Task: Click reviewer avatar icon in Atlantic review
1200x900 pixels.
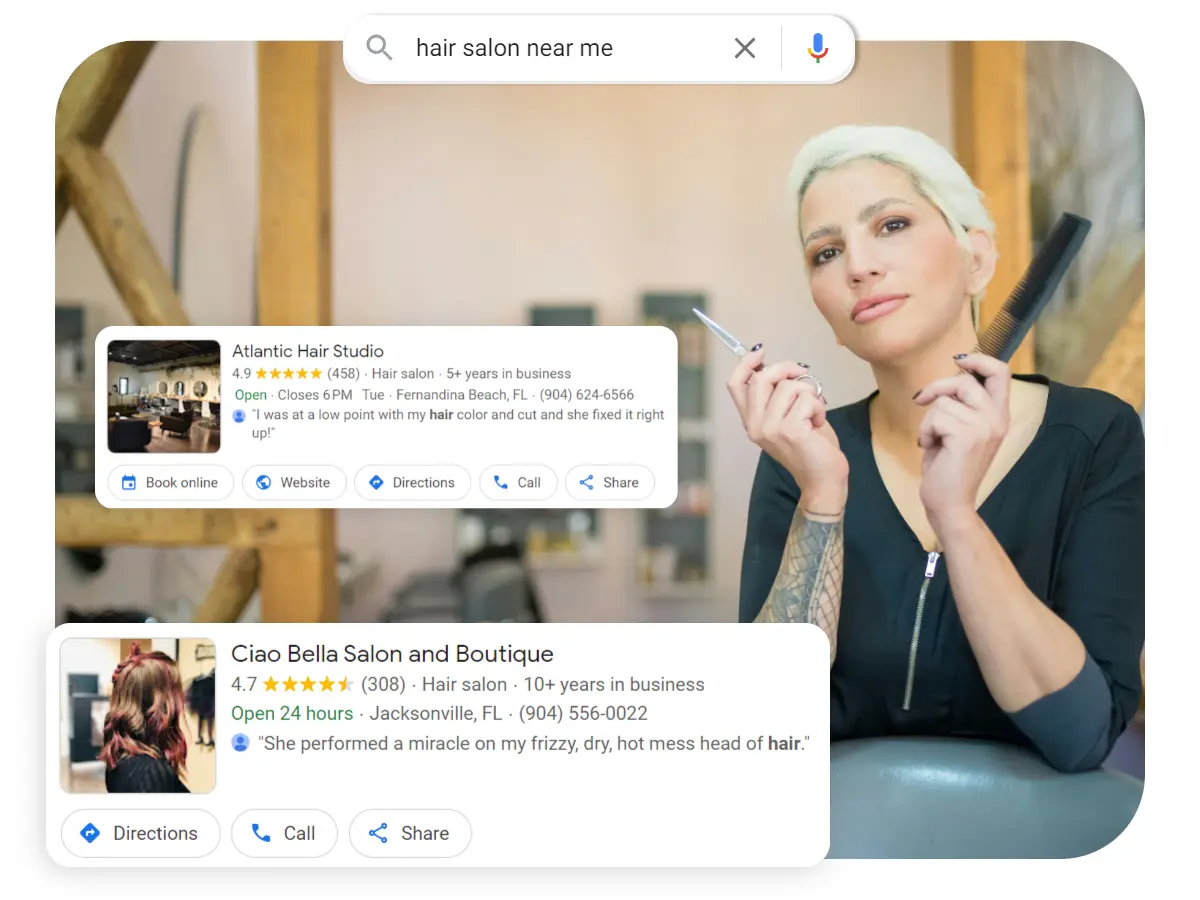Action: [239, 414]
